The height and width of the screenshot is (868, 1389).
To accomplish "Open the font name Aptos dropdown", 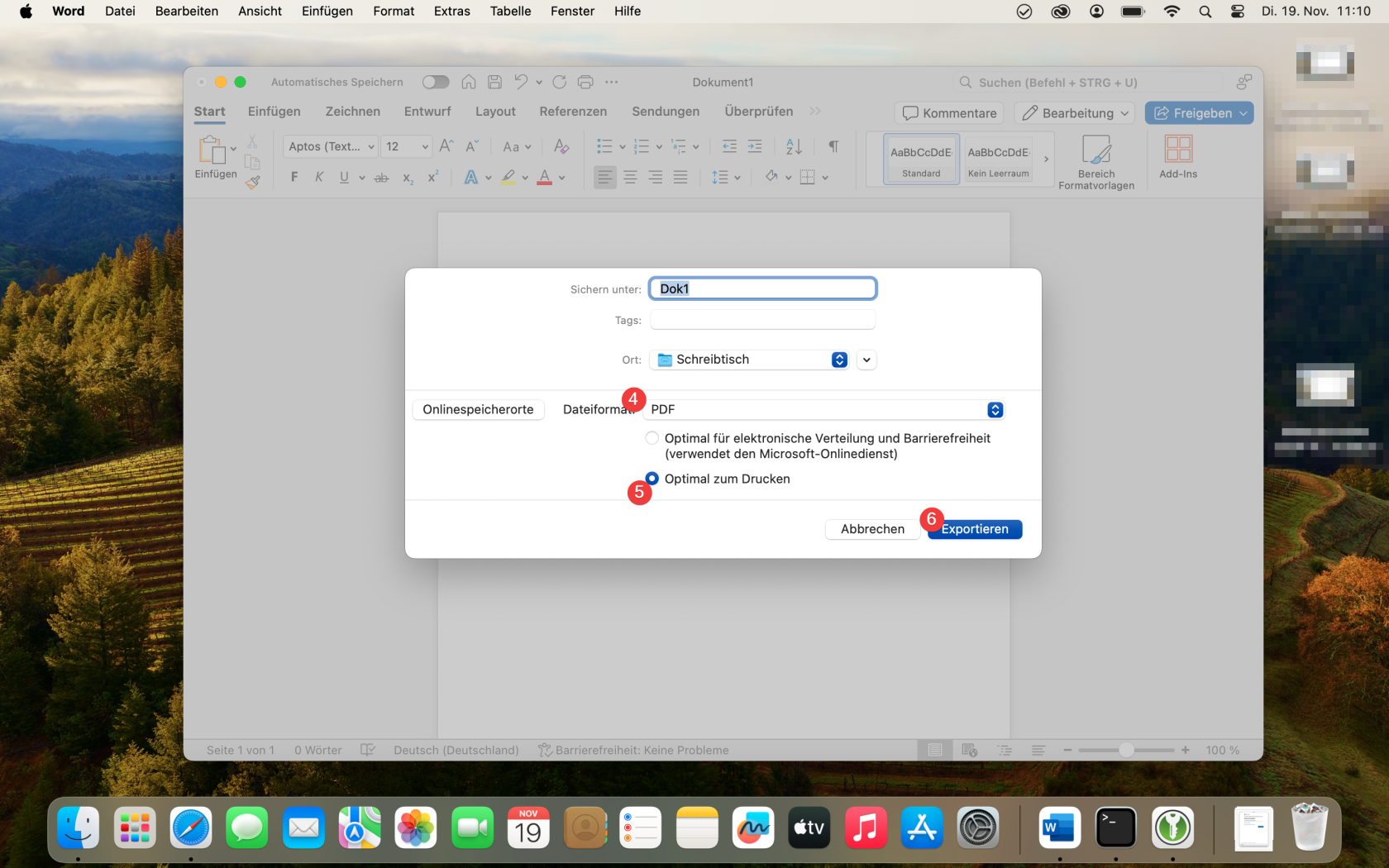I will pos(331,146).
